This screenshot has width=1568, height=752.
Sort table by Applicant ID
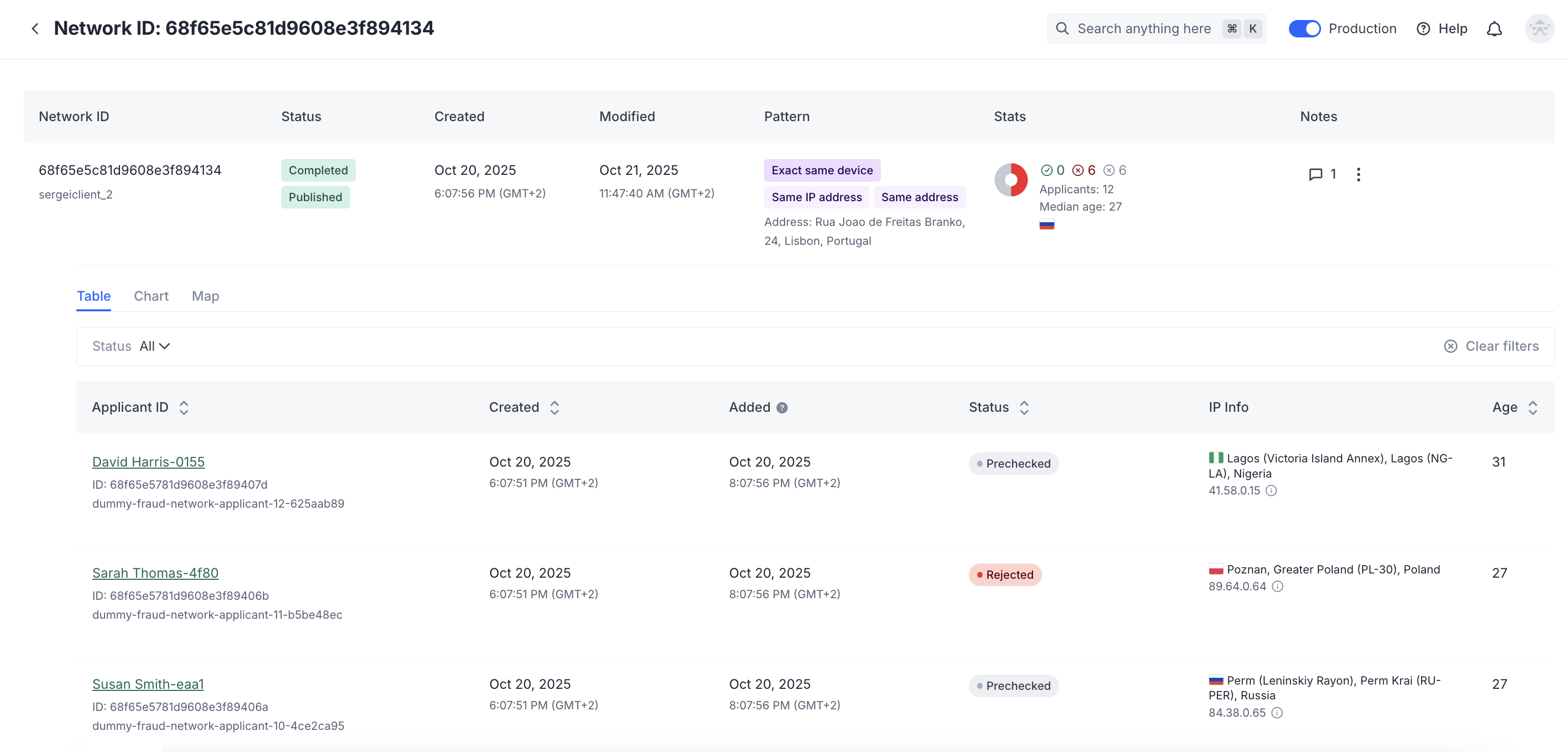point(183,408)
